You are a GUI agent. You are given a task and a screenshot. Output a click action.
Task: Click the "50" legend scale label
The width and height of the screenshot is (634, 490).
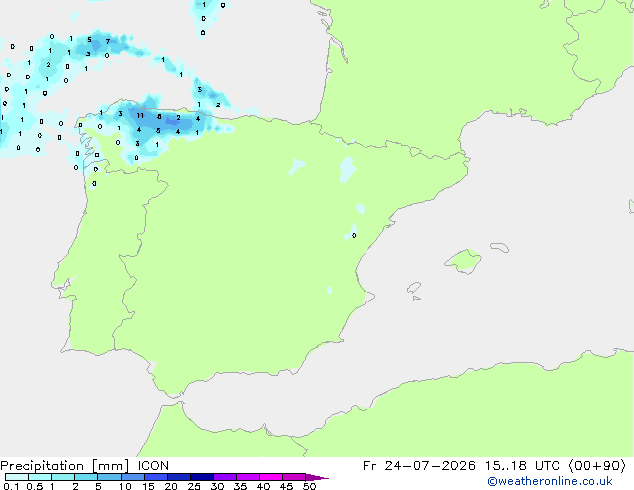click(309, 486)
